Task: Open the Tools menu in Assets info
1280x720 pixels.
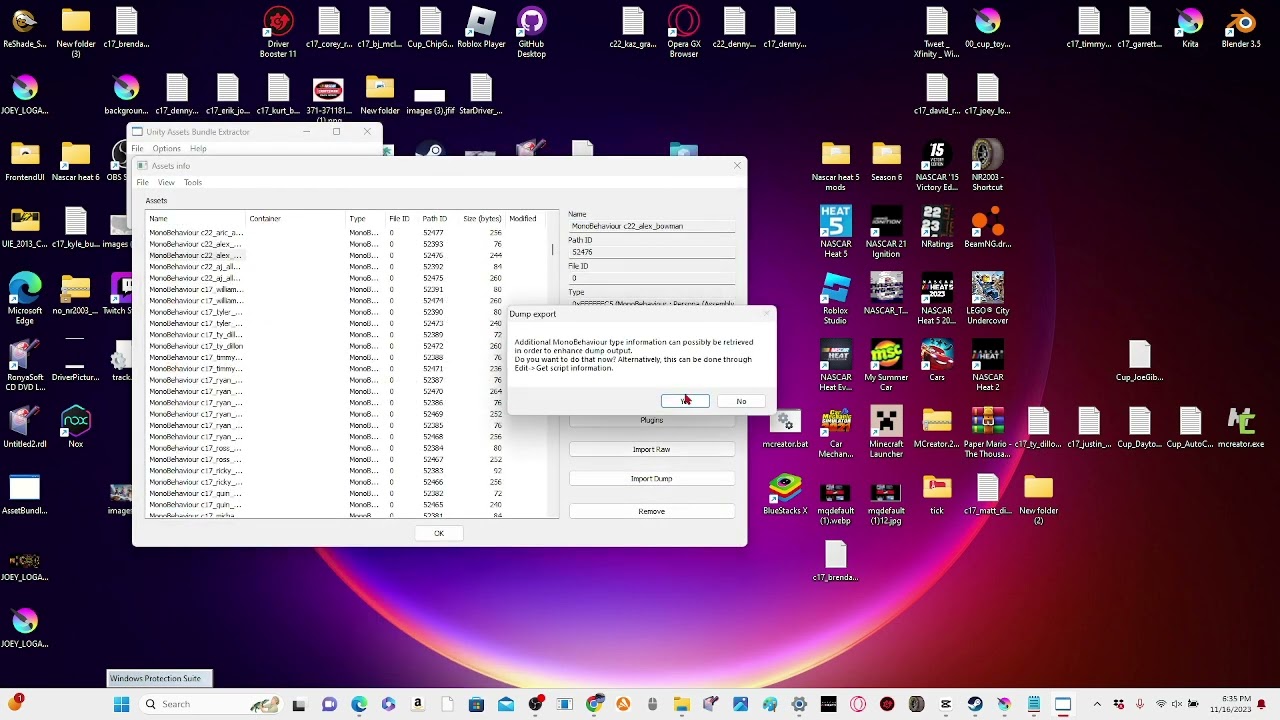Action: (193, 183)
